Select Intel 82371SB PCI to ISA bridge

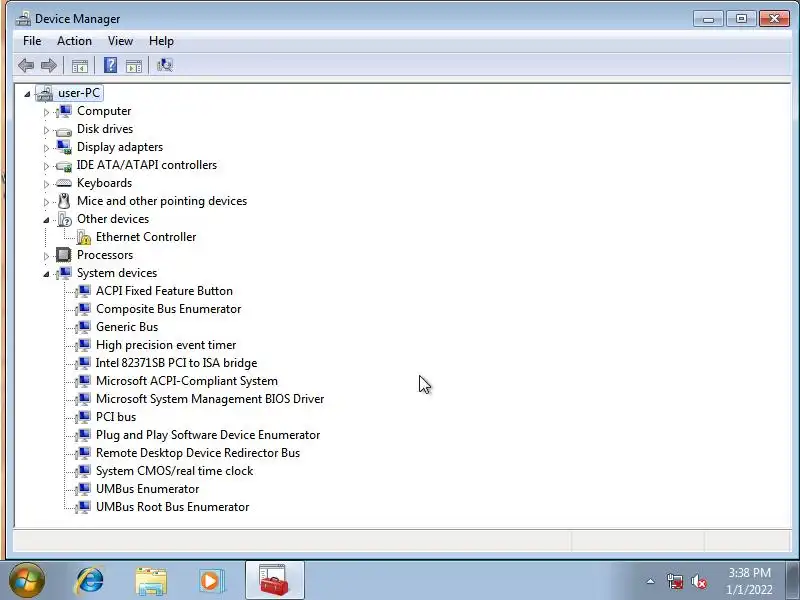point(177,363)
